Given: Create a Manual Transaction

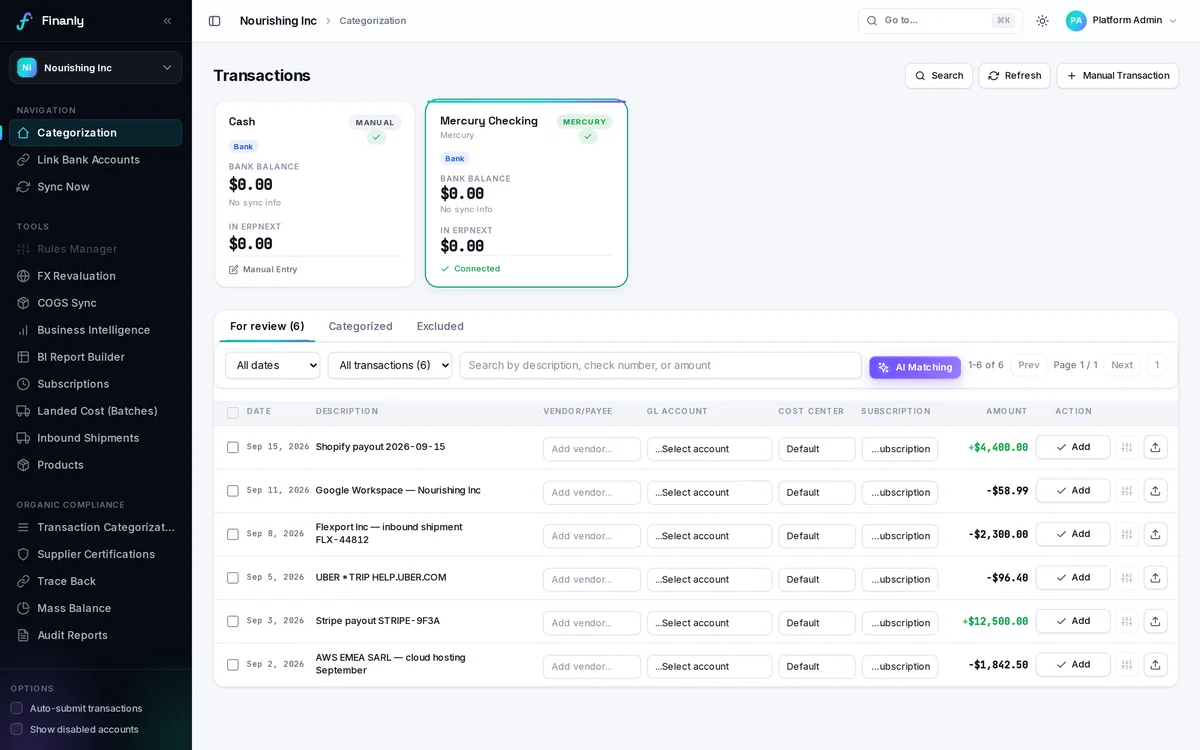Looking at the screenshot, I should coord(1118,76).
